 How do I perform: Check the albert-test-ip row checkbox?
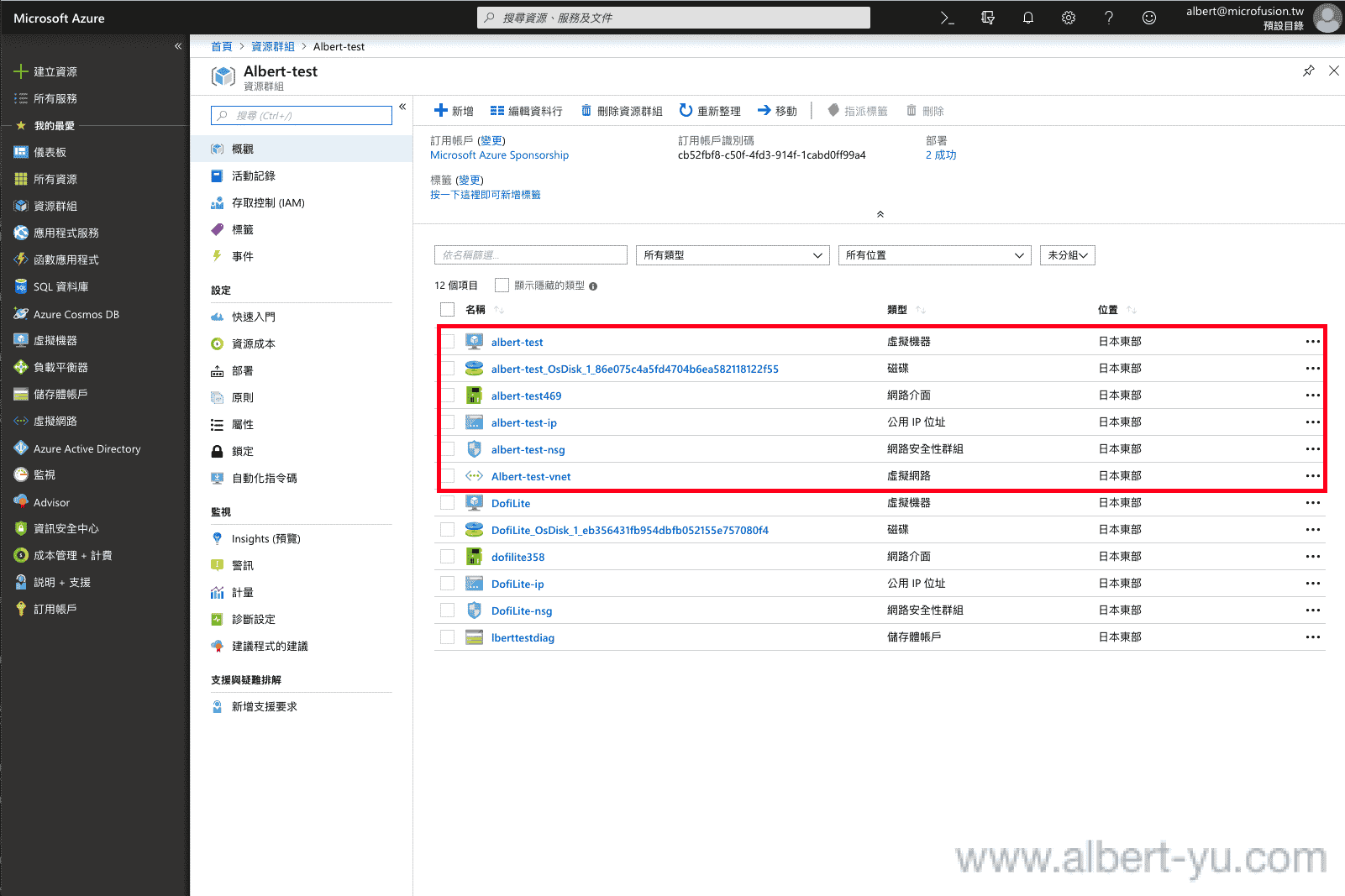[447, 422]
